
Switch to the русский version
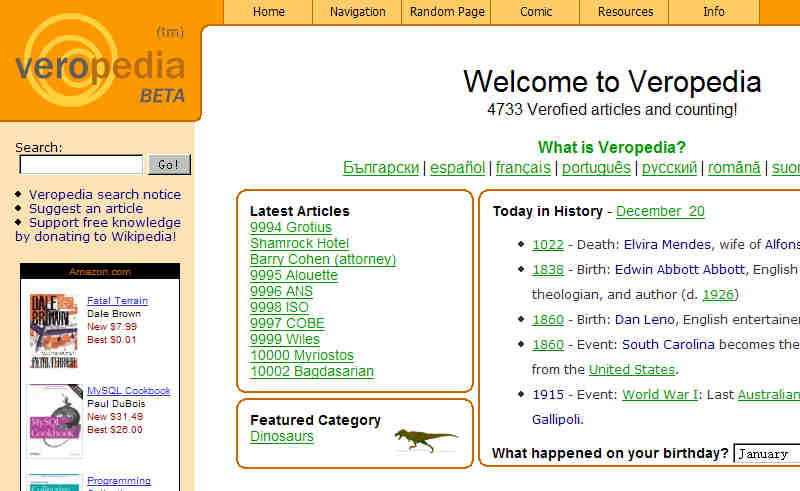coord(669,167)
